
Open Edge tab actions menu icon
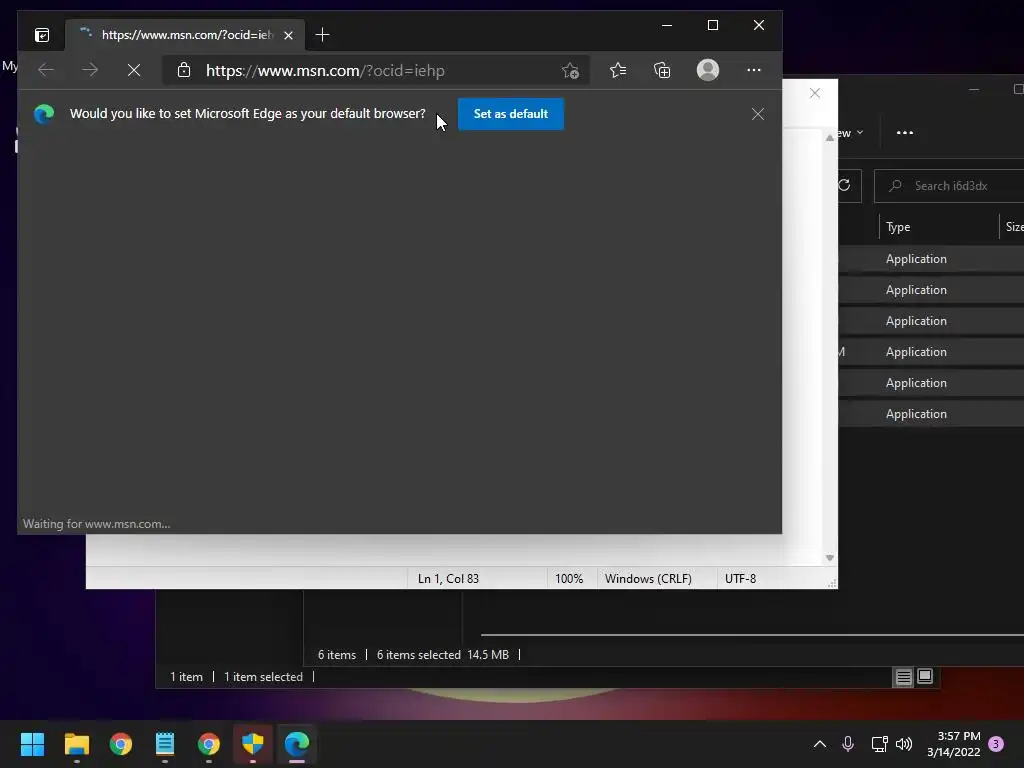pyautogui.click(x=42, y=35)
